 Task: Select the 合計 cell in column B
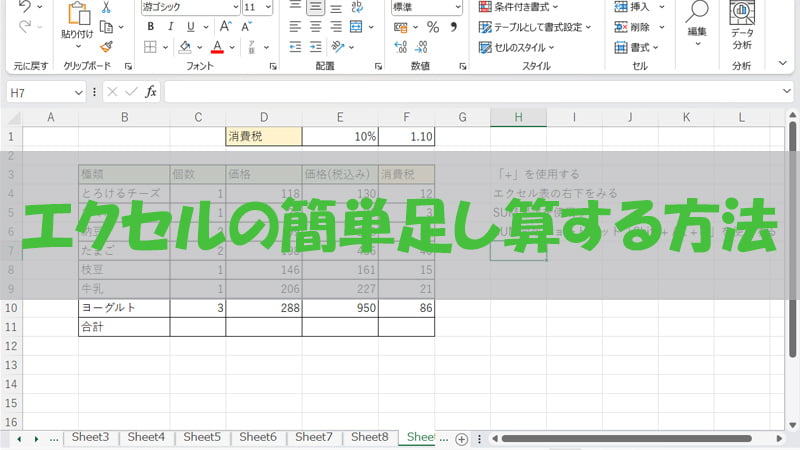point(123,326)
